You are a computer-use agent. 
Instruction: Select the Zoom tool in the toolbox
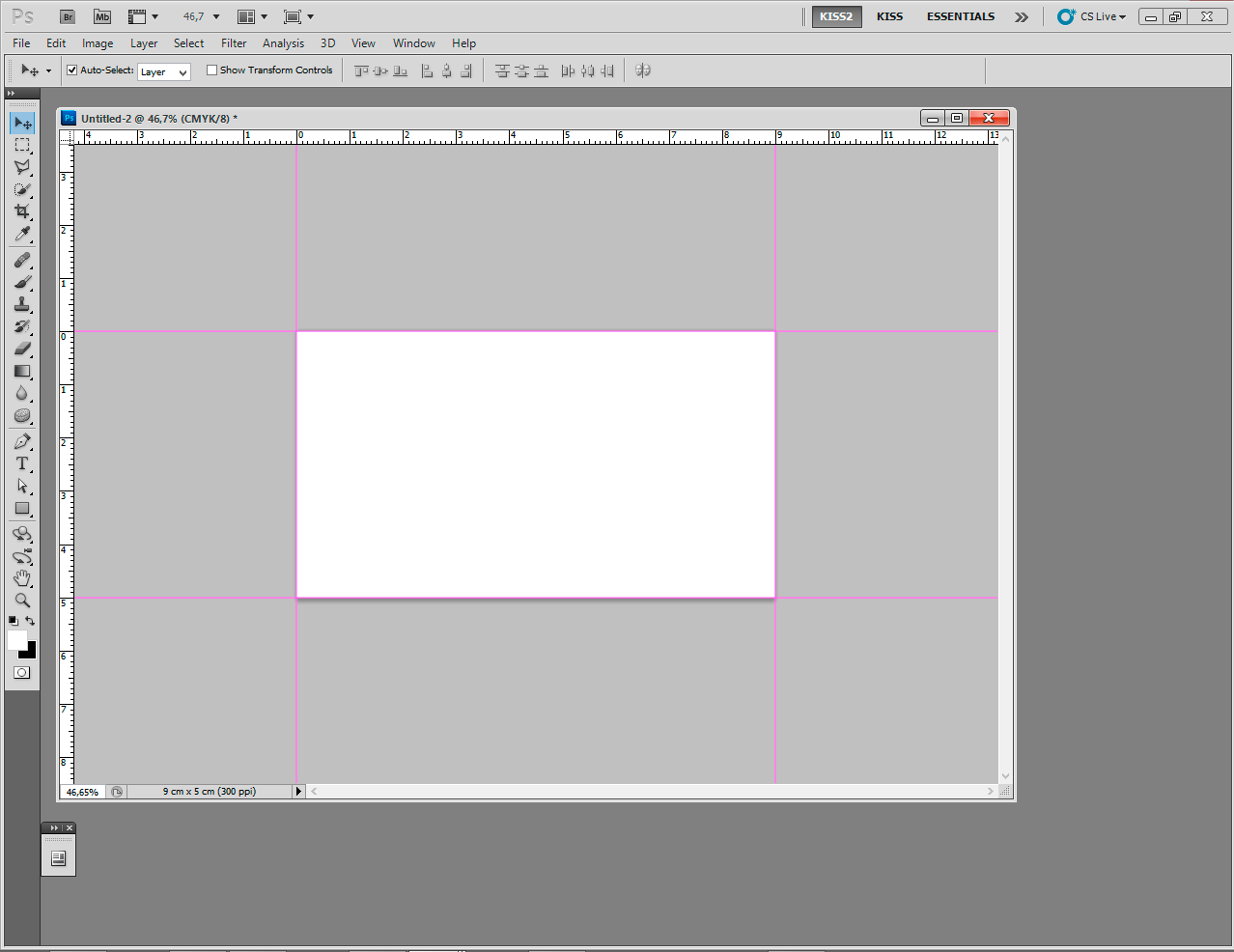(22, 601)
